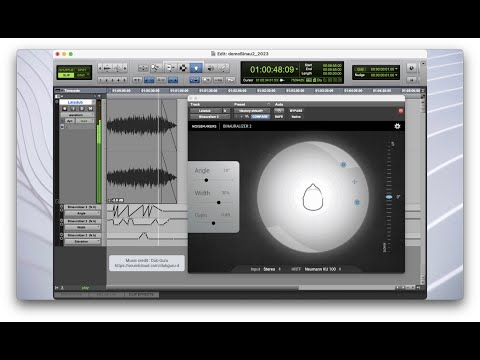Enable Grid edit mode
Image resolution: width=480 pixels, height=360 pixels.
82,75
